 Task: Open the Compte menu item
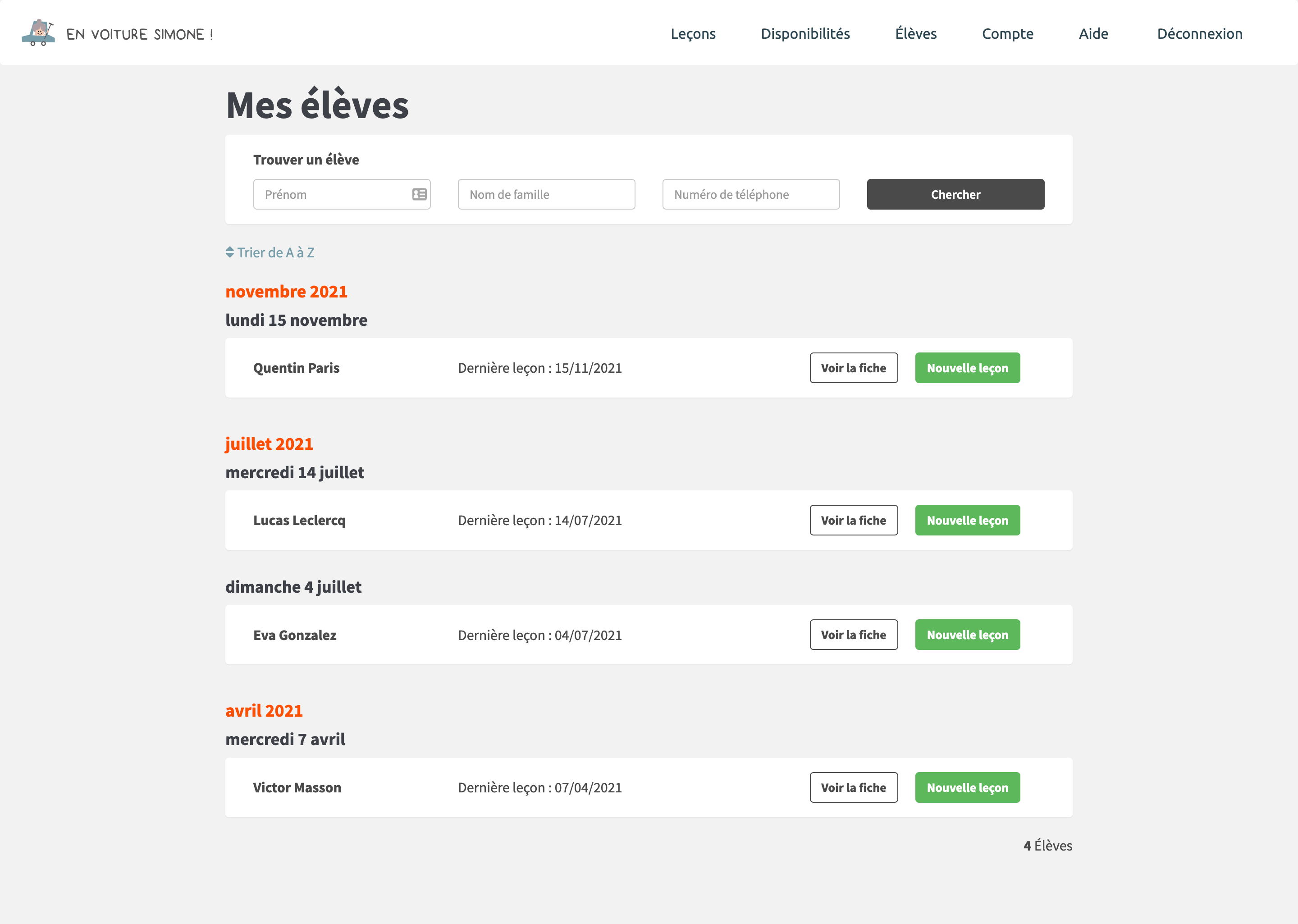[x=1007, y=33]
